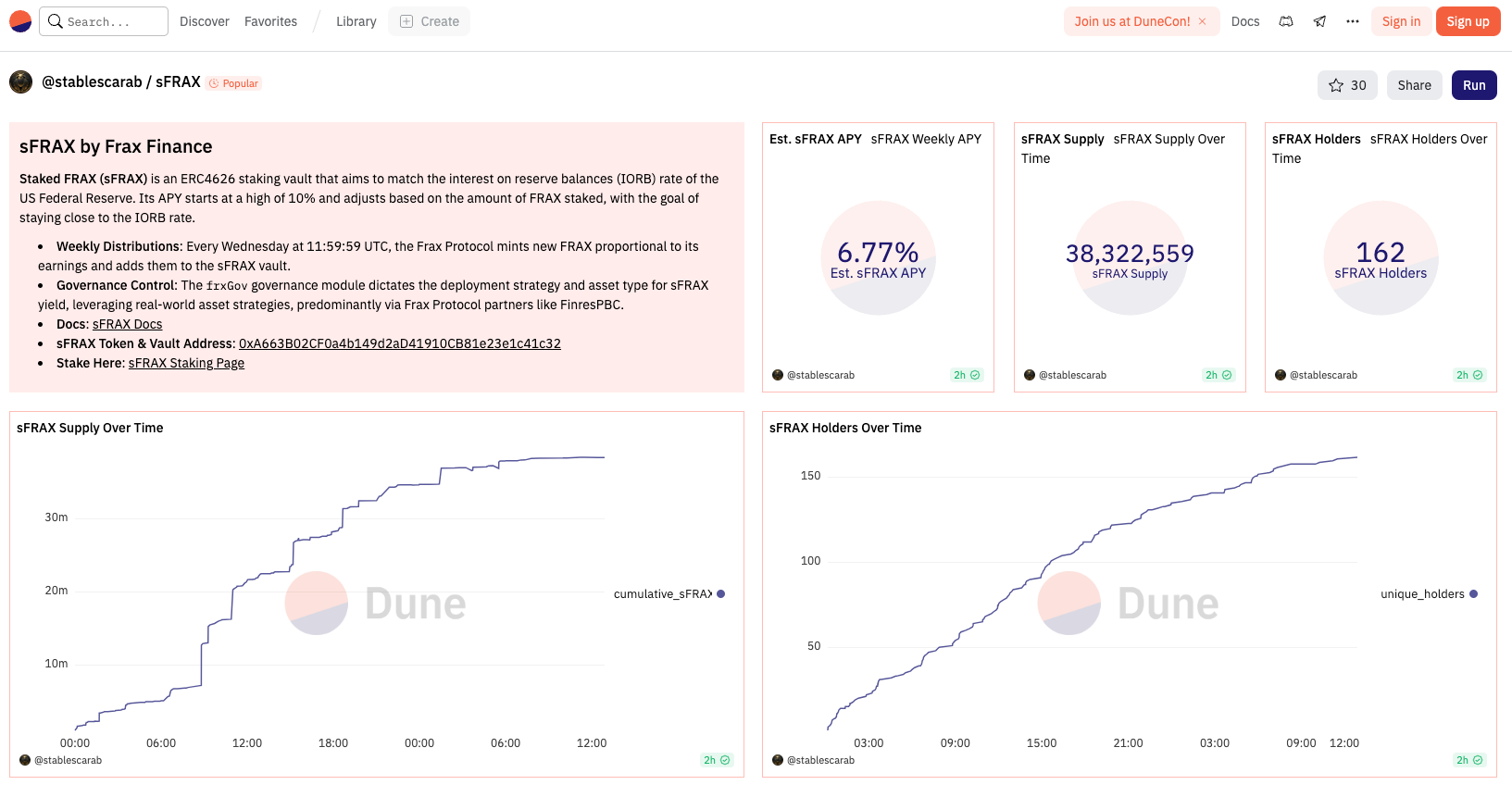This screenshot has width=1512, height=785.
Task: Open the Telegram paper plane icon
Action: (1319, 21)
